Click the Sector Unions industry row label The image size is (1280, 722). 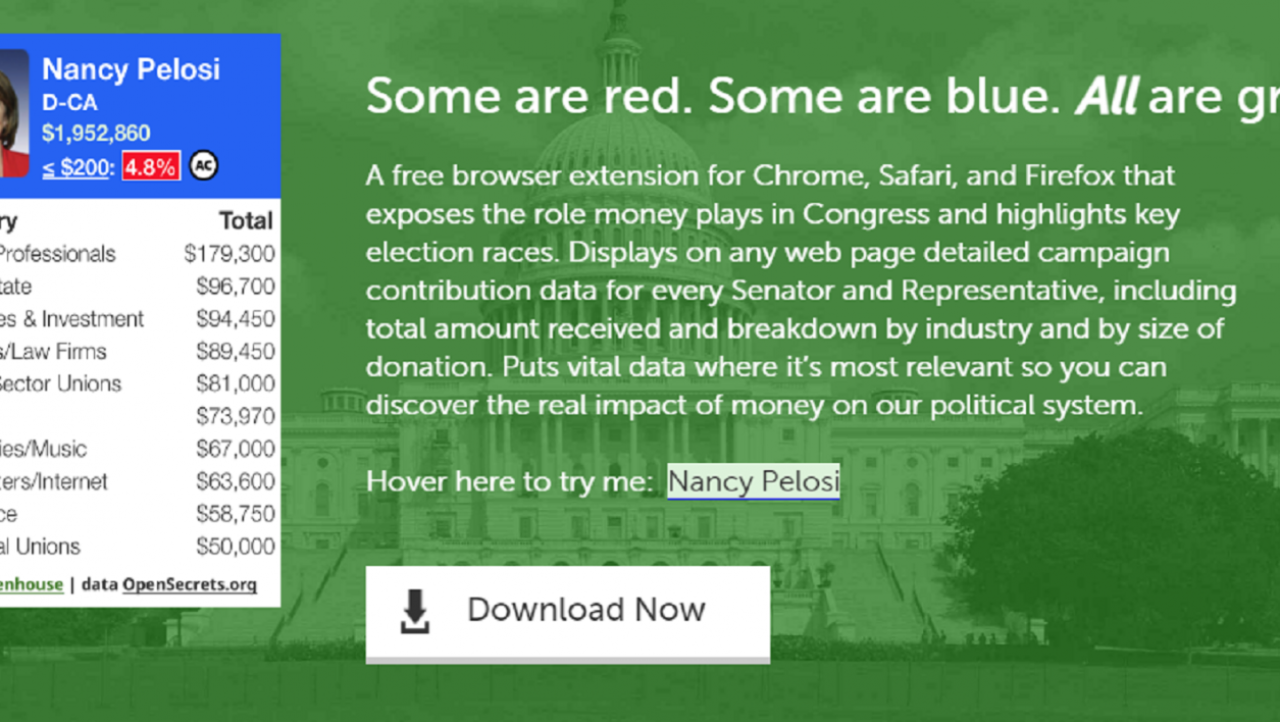pyautogui.click(x=61, y=384)
